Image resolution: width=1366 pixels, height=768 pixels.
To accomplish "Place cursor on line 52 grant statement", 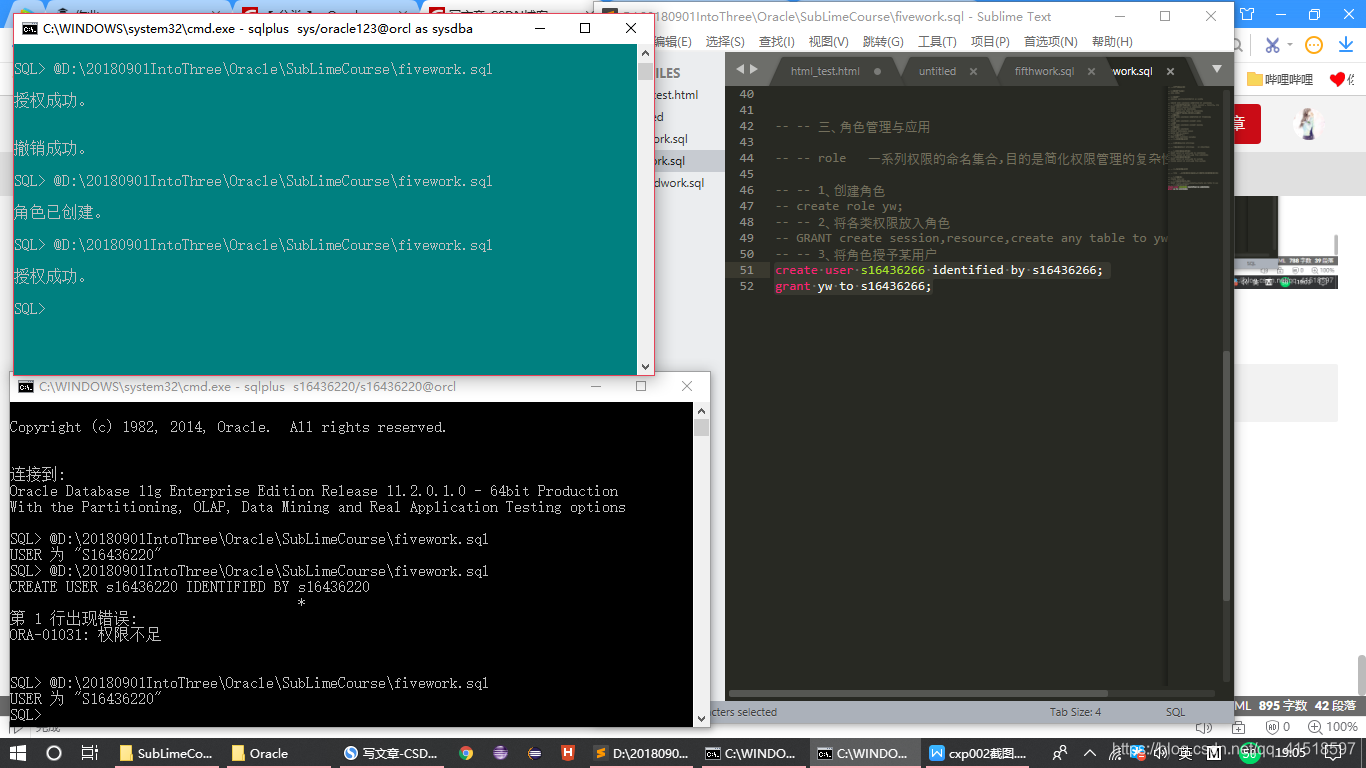I will coord(853,286).
